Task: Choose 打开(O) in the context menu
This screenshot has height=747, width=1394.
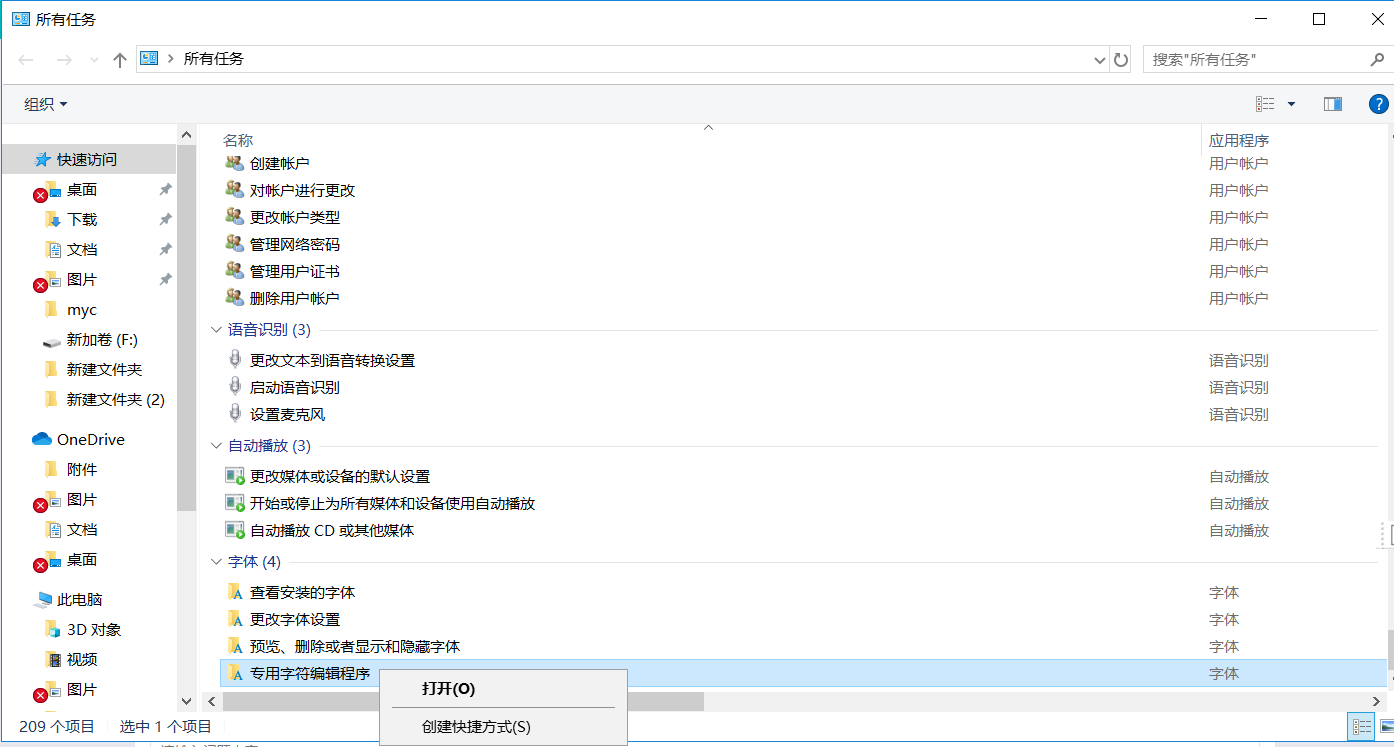Action: coord(448,689)
